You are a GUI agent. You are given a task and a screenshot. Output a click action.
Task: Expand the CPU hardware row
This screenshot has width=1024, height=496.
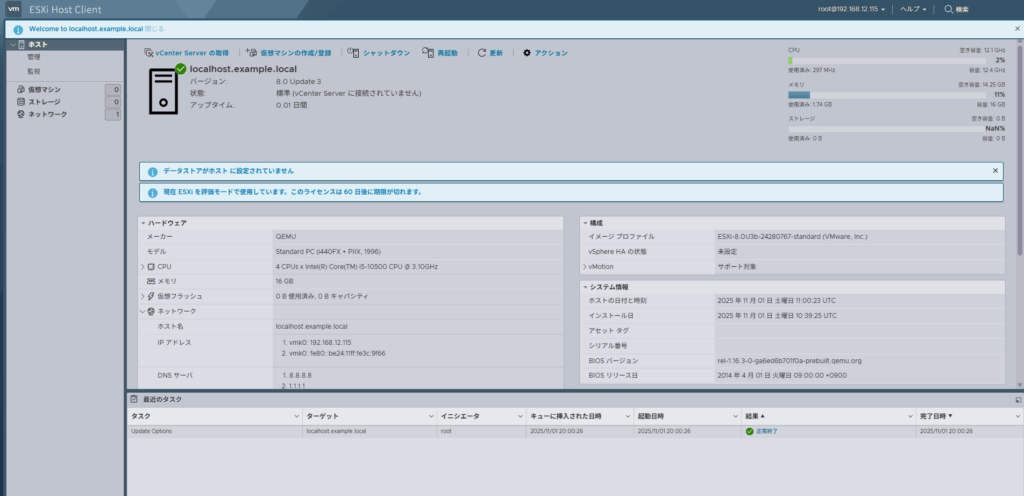(x=142, y=267)
